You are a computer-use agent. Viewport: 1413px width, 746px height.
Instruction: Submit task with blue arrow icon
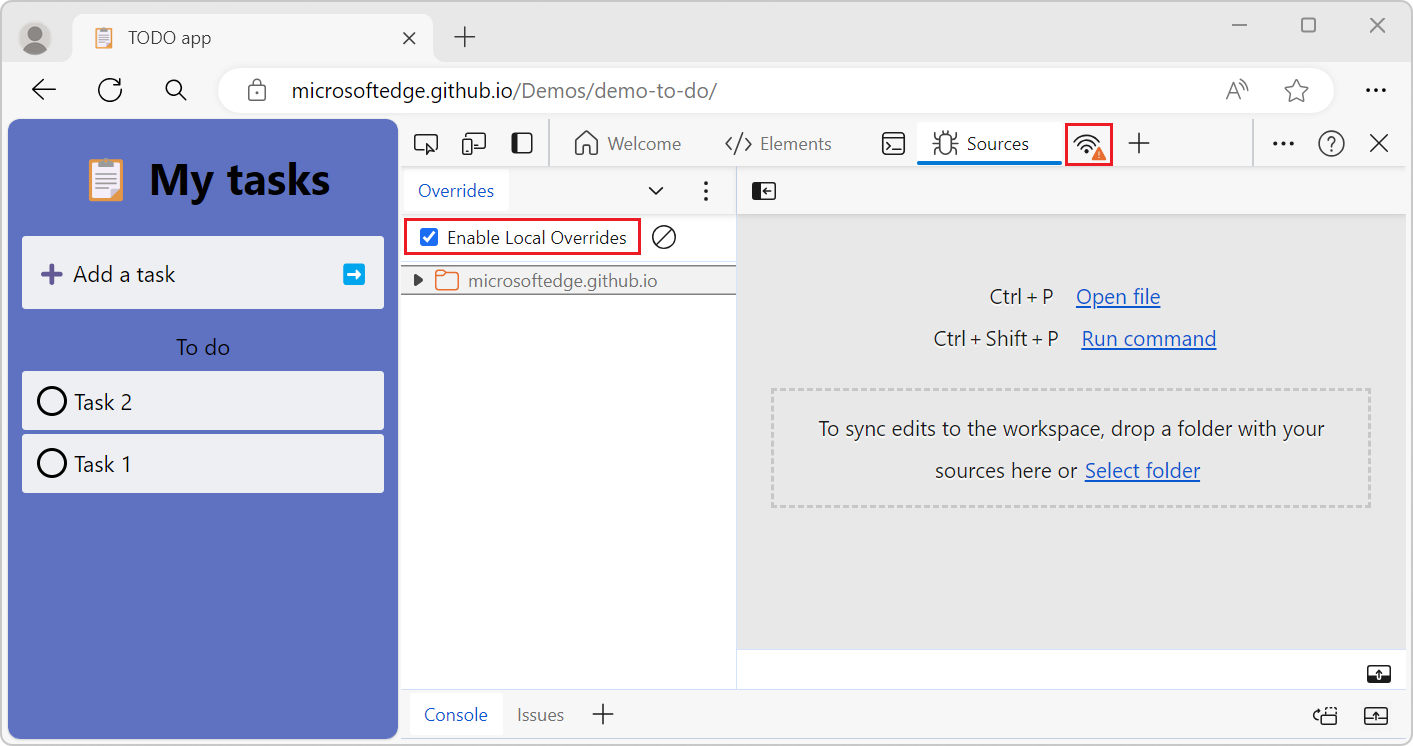(x=354, y=274)
